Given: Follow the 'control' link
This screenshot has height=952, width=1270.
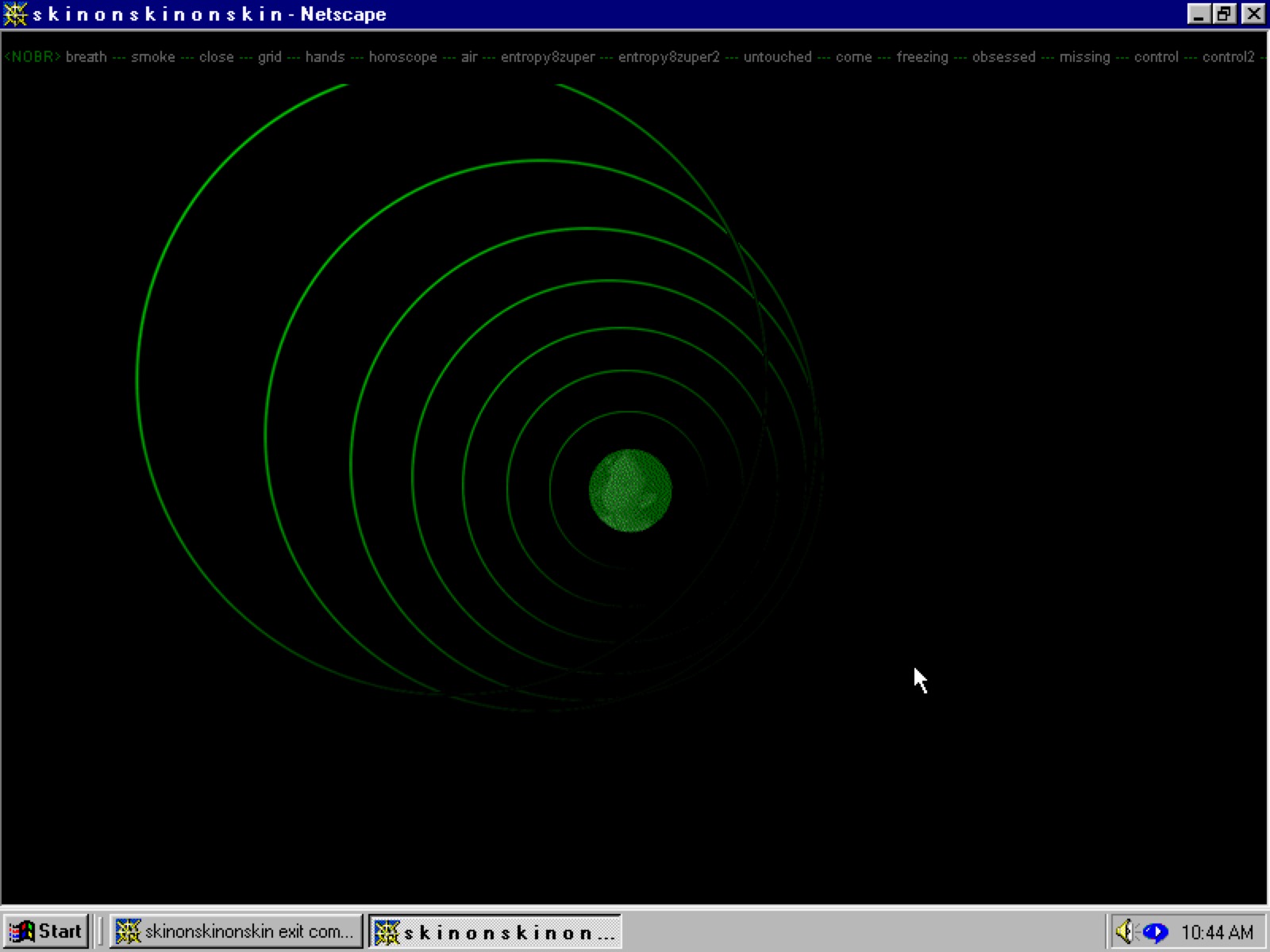Looking at the screenshot, I should [1156, 57].
